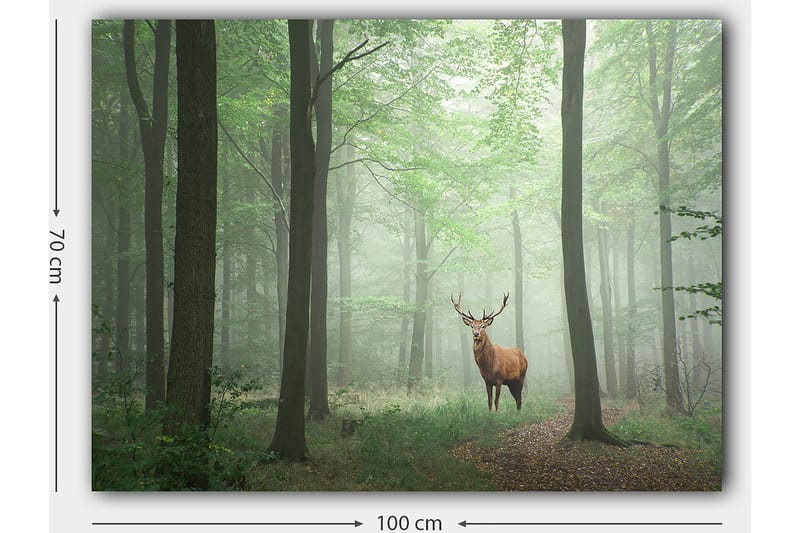800x533 pixels.
Task: Click the "70 cm" height label
Action: pyautogui.click(x=57, y=256)
